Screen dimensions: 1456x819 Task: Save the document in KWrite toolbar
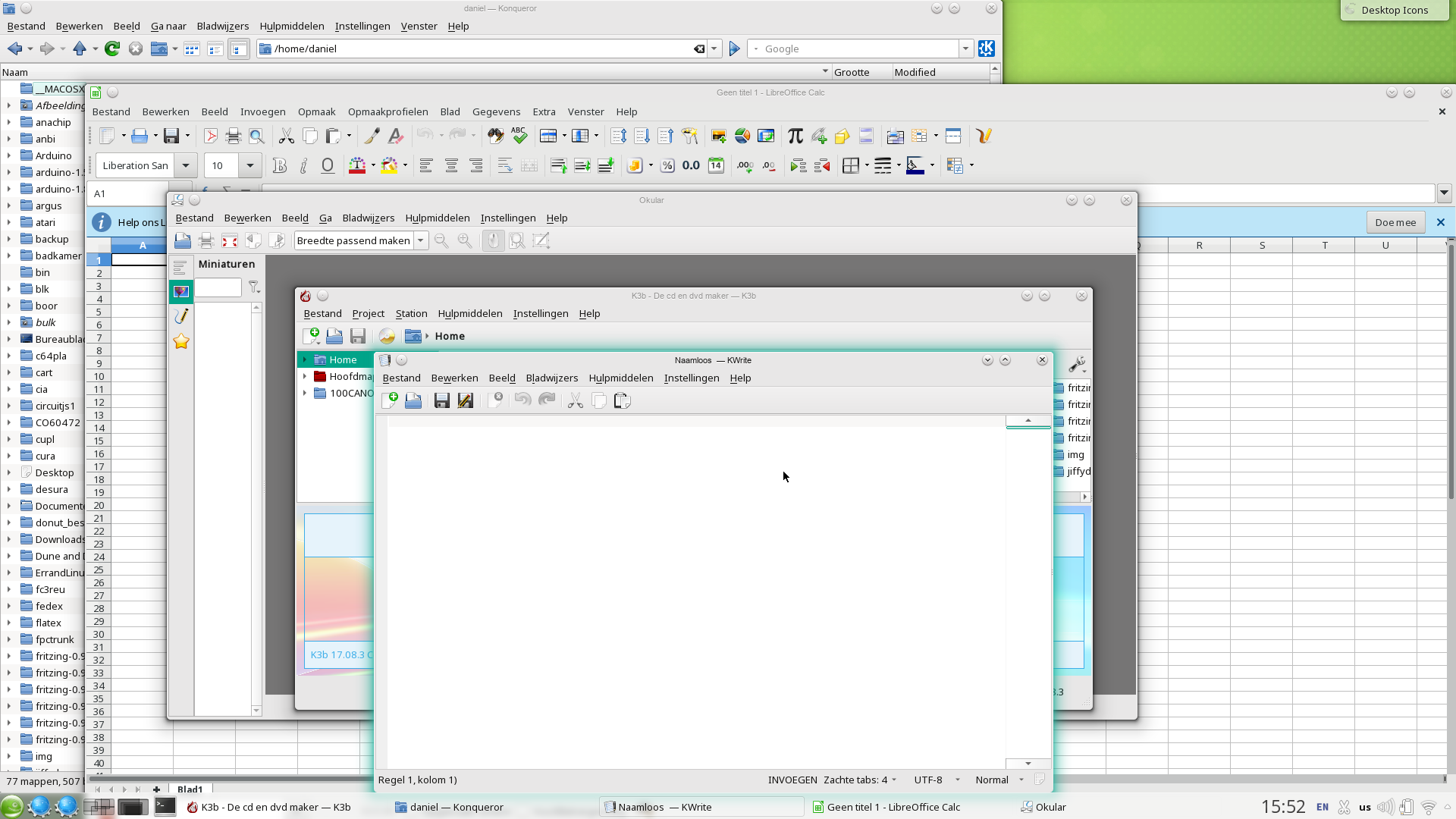[x=442, y=400]
